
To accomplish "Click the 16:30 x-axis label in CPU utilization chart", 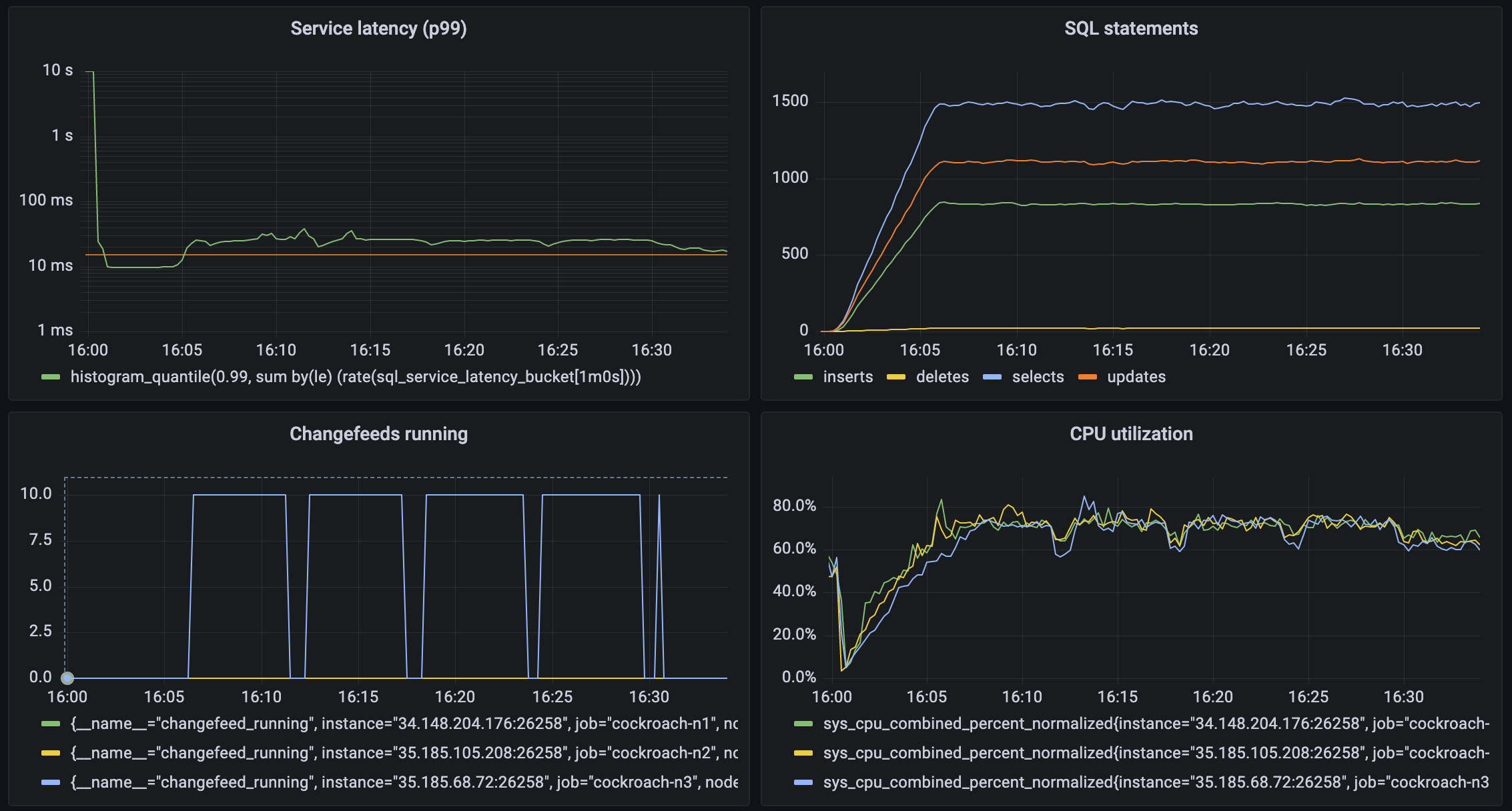I will pyautogui.click(x=1403, y=697).
